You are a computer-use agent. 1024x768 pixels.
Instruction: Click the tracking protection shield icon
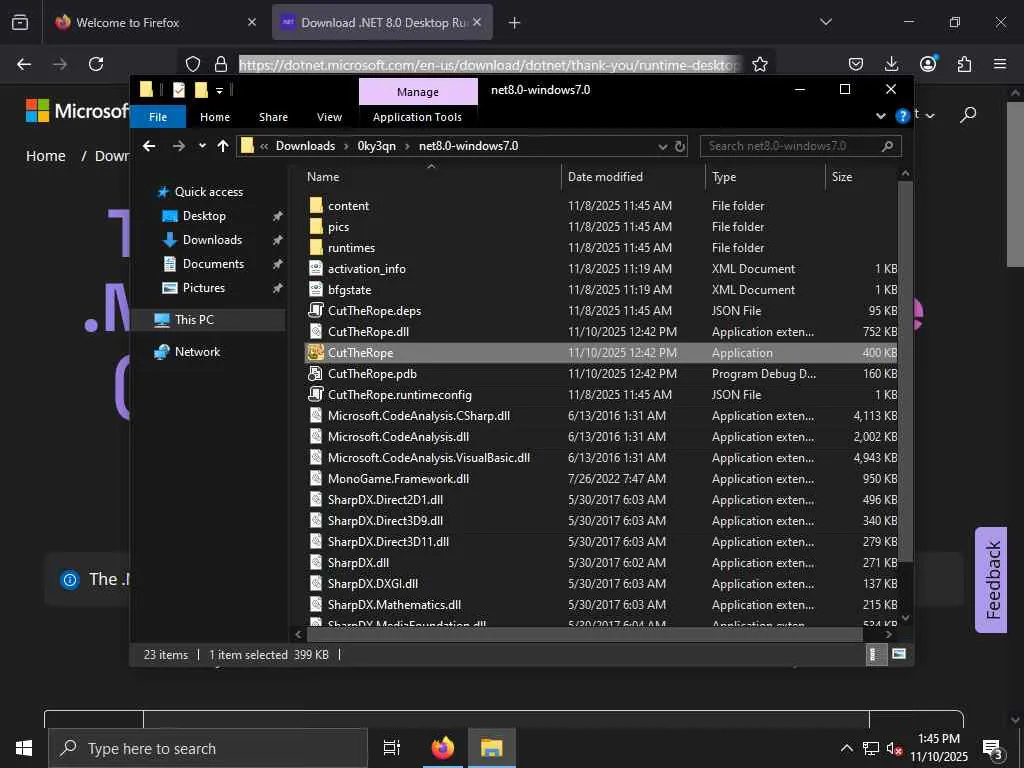coord(193,64)
